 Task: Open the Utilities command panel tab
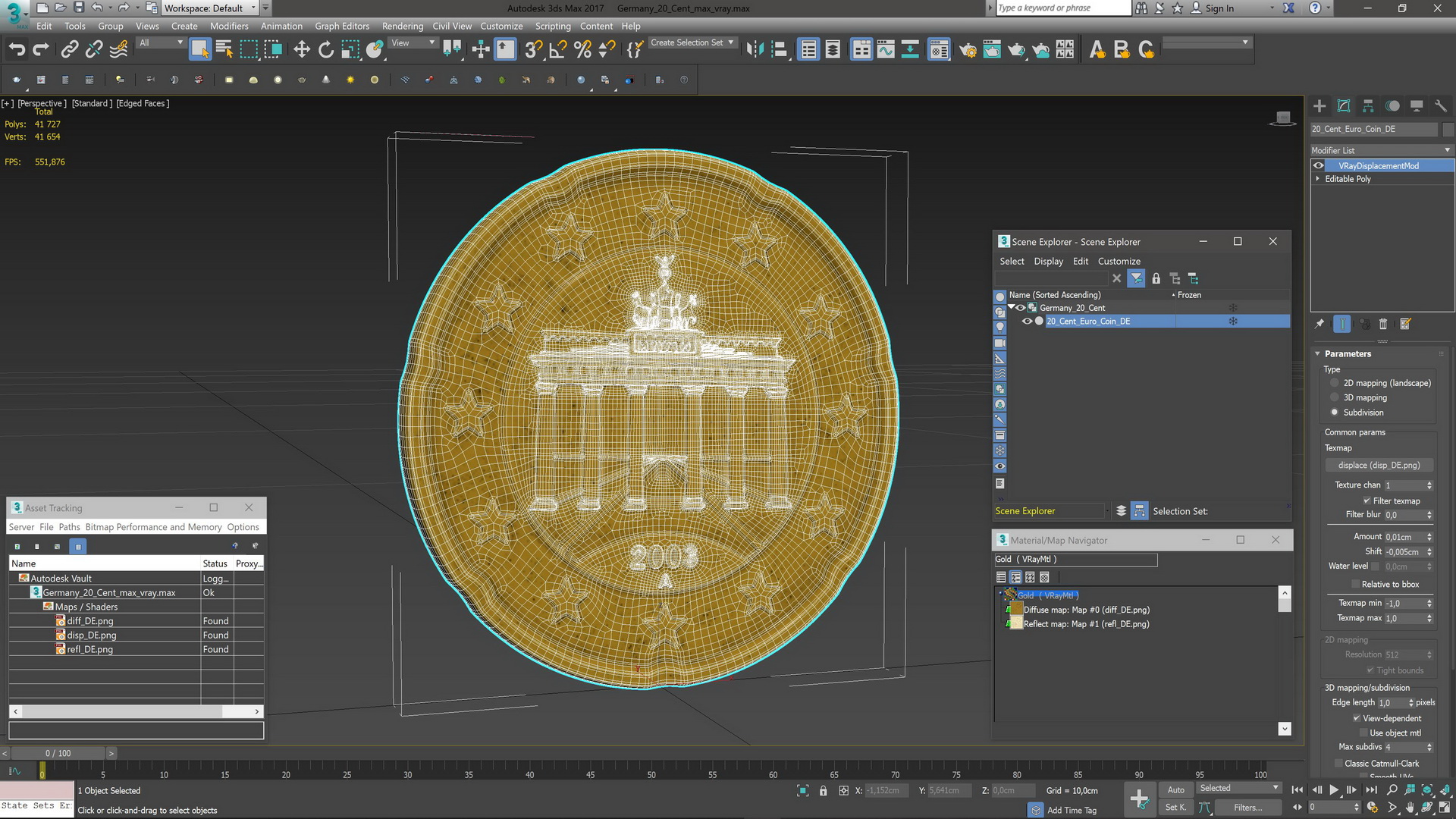[x=1441, y=106]
